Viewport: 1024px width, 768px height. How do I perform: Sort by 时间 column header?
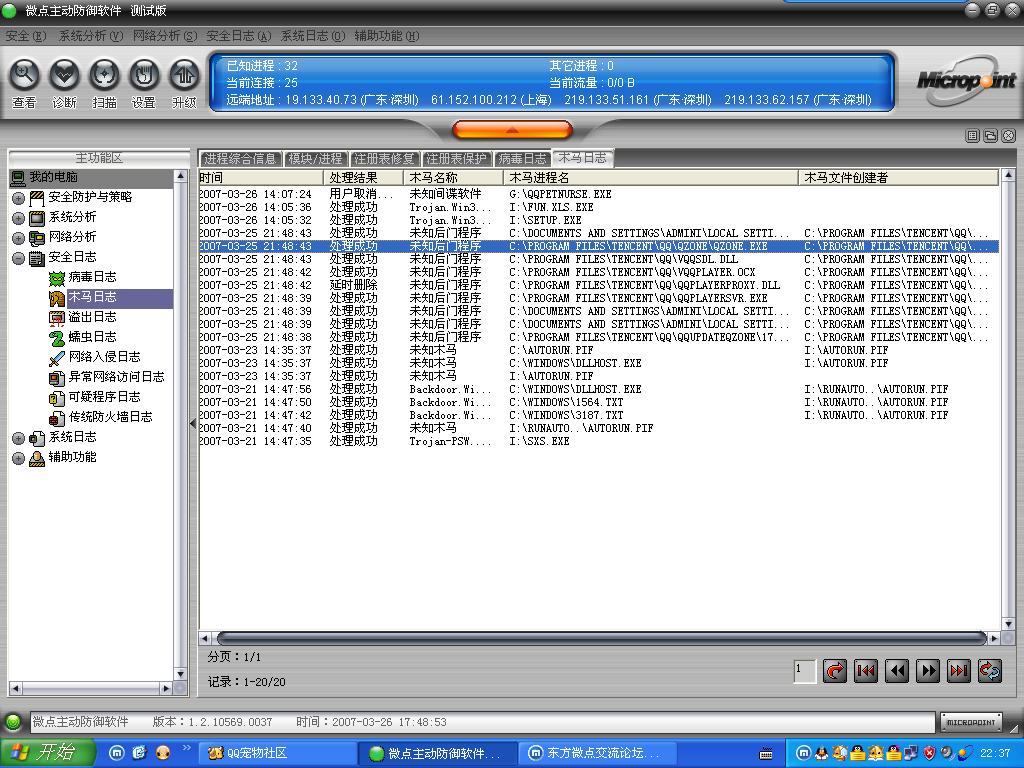(x=261, y=178)
